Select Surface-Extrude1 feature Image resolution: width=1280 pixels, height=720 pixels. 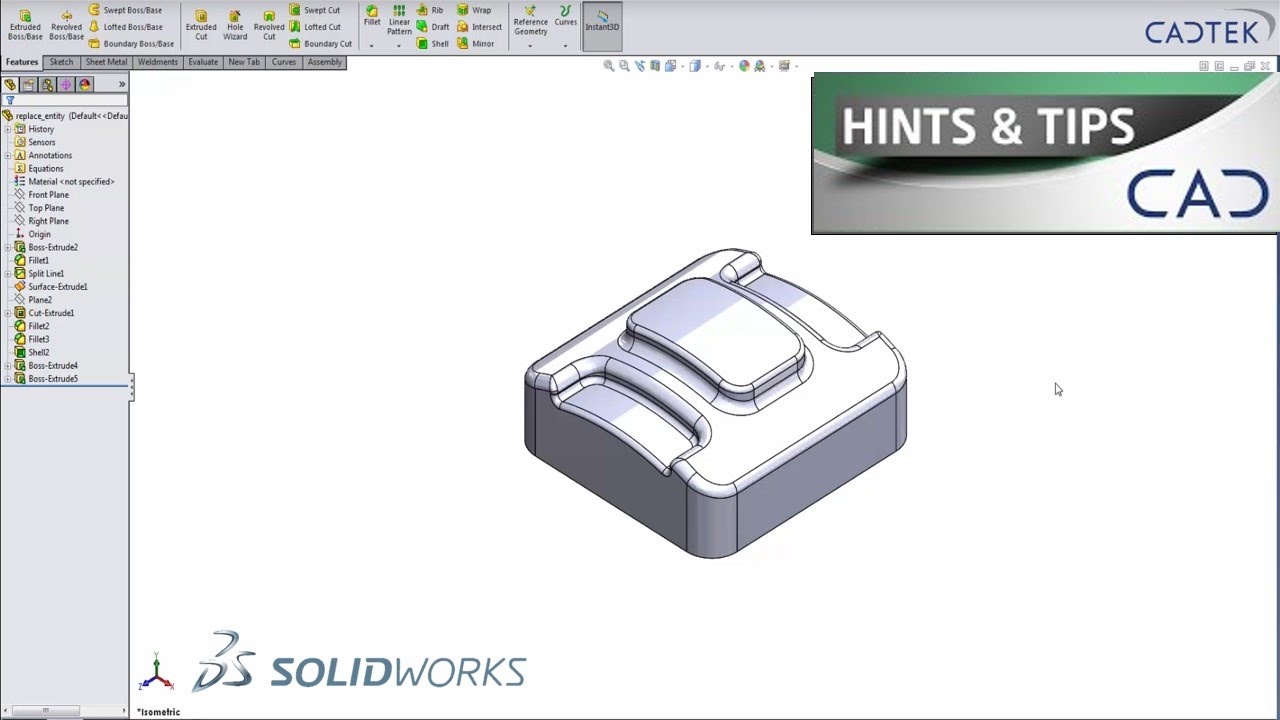pyautogui.click(x=51, y=287)
